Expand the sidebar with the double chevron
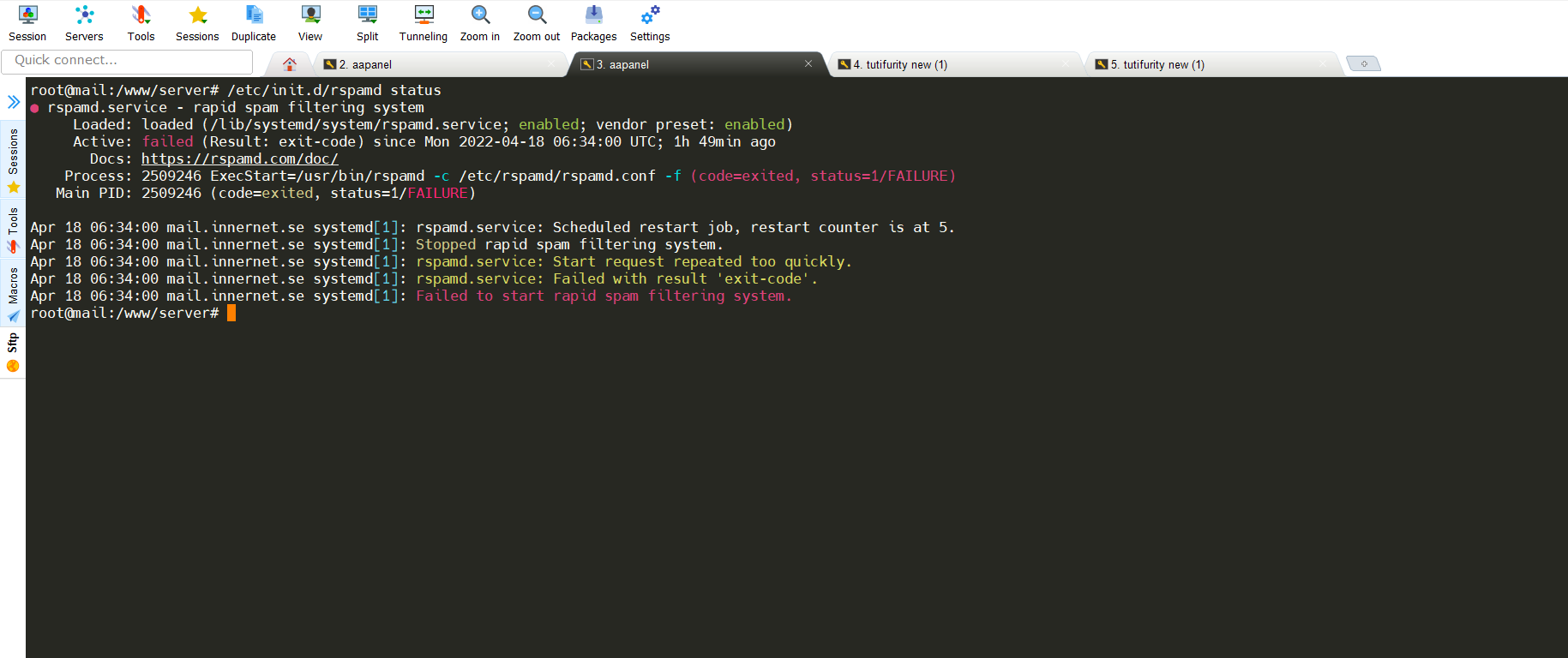1568x658 pixels. click(14, 102)
